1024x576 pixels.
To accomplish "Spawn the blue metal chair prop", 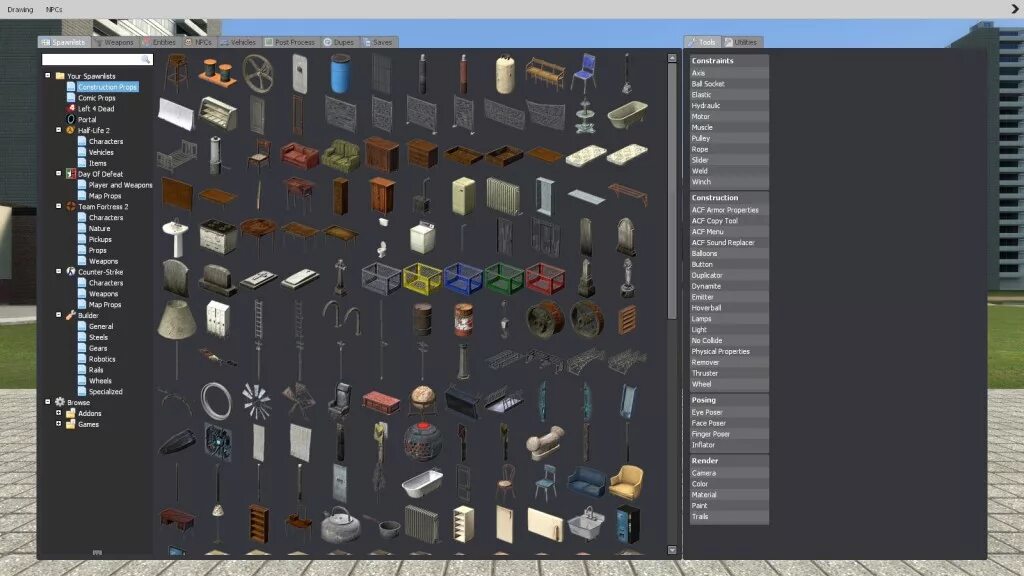I will click(x=585, y=73).
